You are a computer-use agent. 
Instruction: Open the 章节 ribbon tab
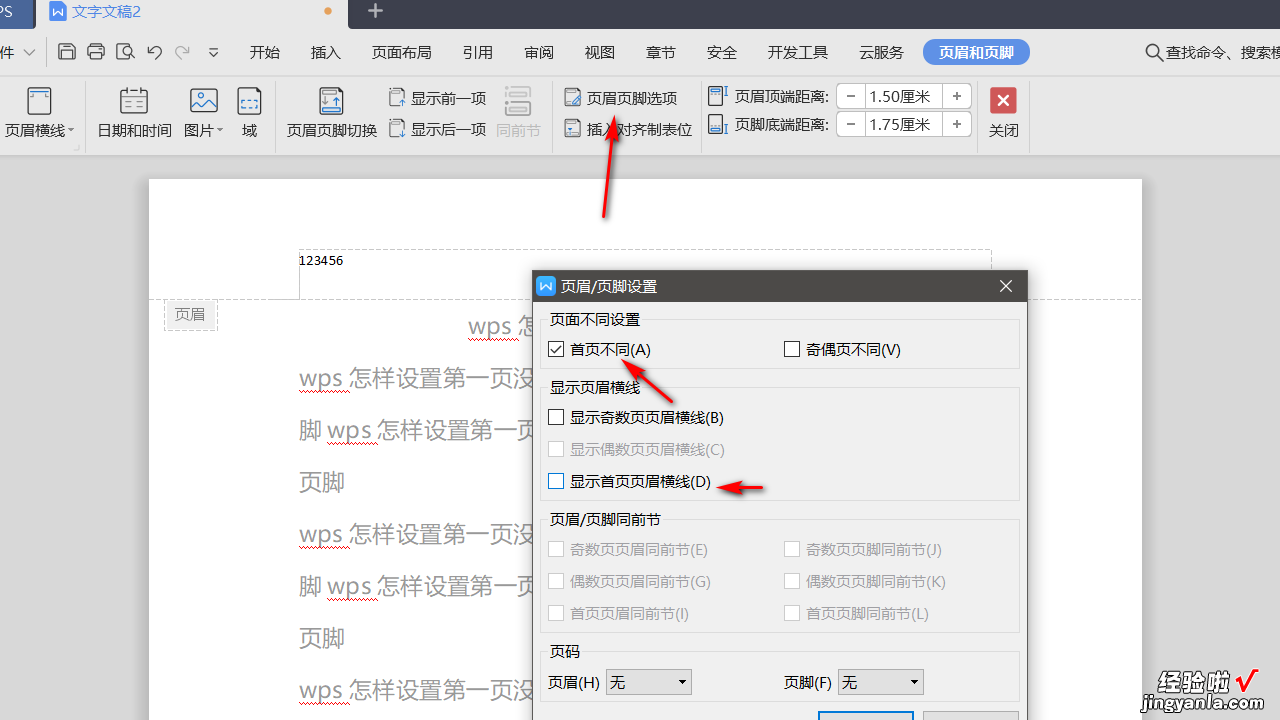pos(661,52)
